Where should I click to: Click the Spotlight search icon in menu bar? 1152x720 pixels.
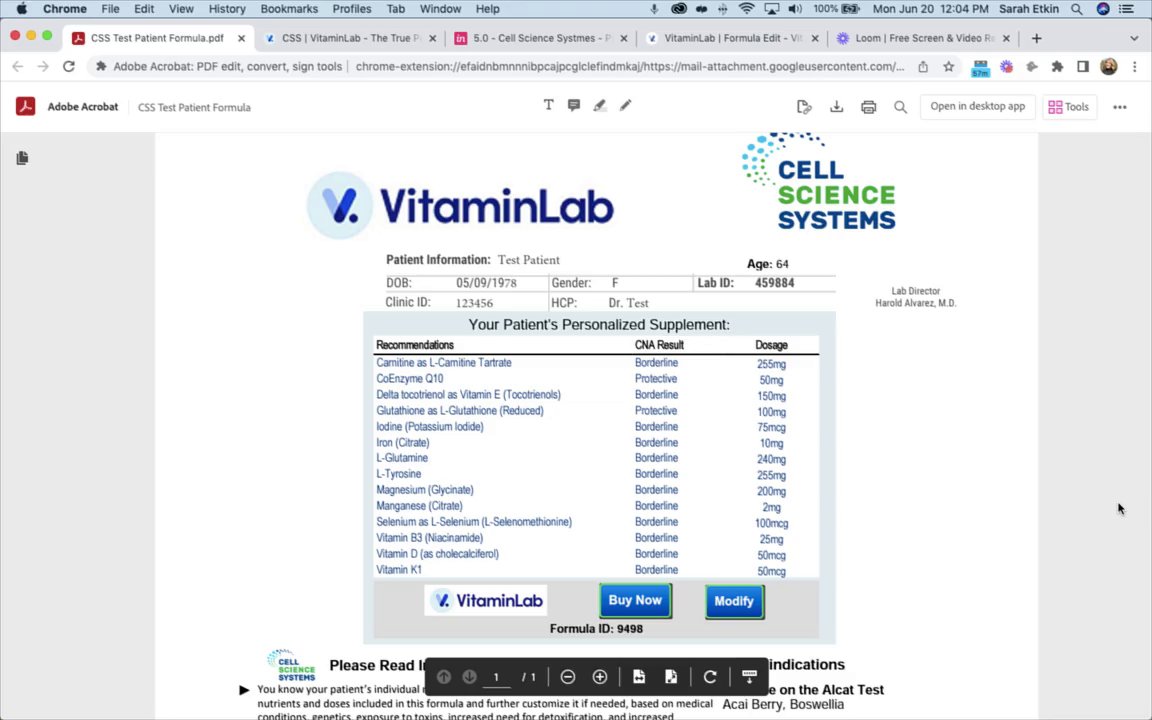click(1076, 9)
